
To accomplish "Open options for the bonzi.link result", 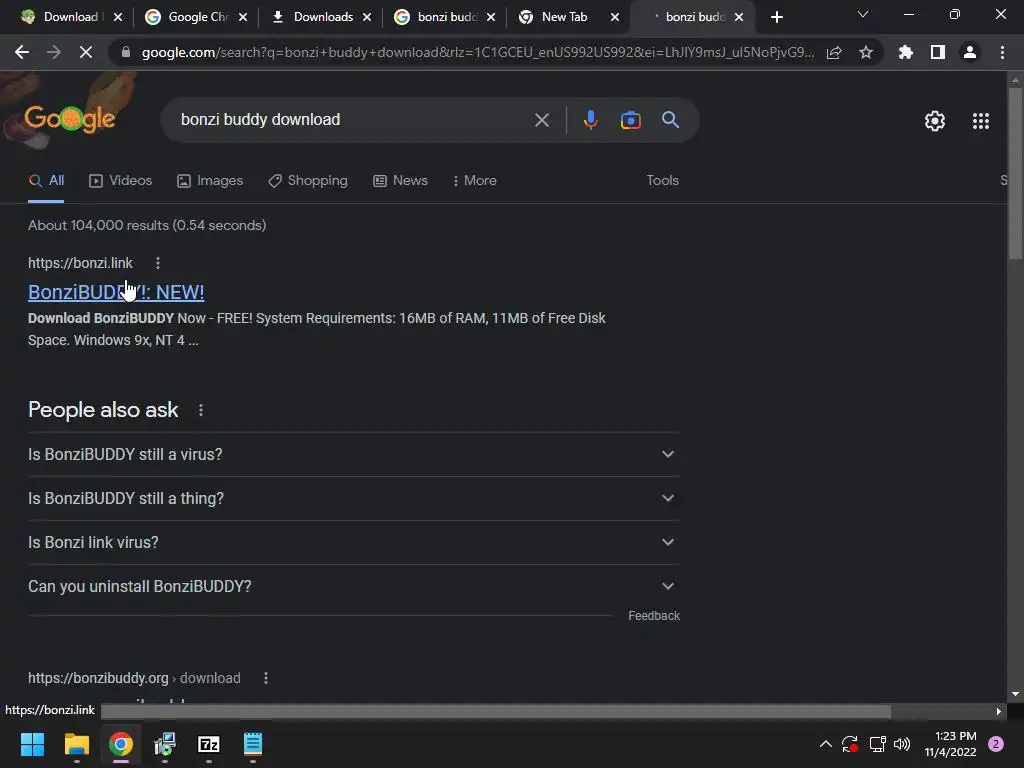I will pos(157,263).
